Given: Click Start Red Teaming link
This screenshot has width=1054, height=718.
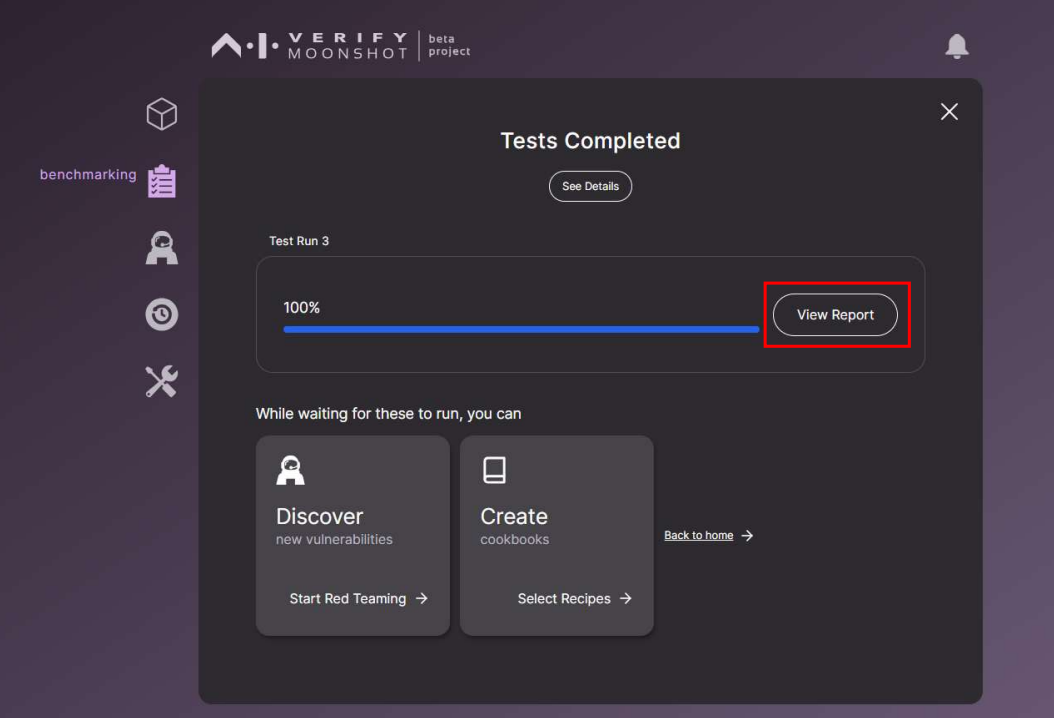Looking at the screenshot, I should pyautogui.click(x=358, y=598).
